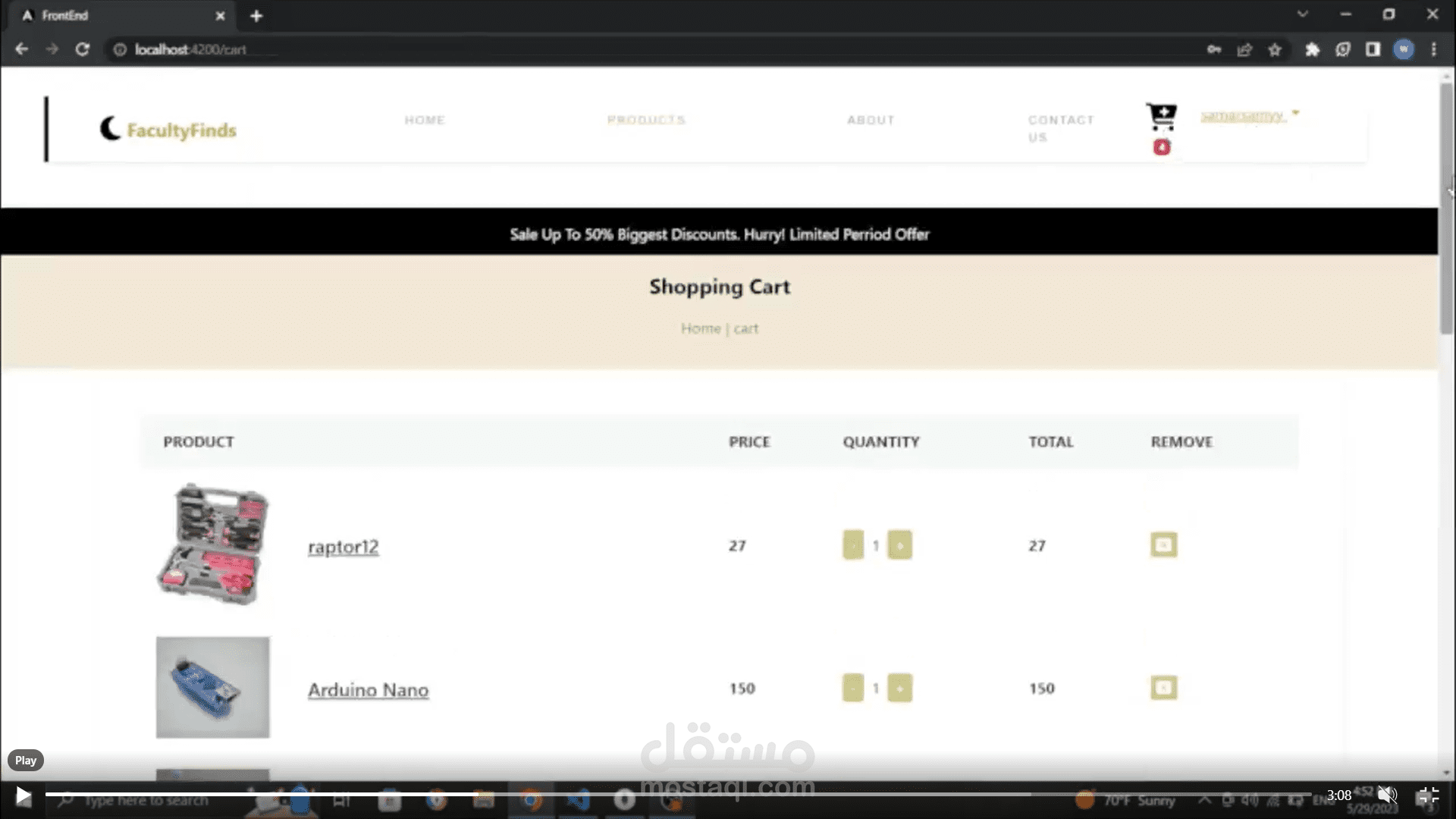
Task: Open the shopping cart icon in navbar
Action: pyautogui.click(x=1161, y=117)
